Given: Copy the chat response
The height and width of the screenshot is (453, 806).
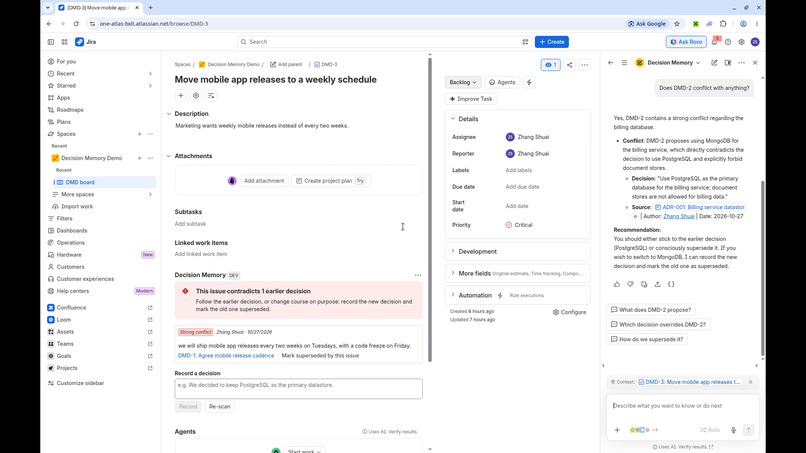Looking at the screenshot, I should click(644, 284).
